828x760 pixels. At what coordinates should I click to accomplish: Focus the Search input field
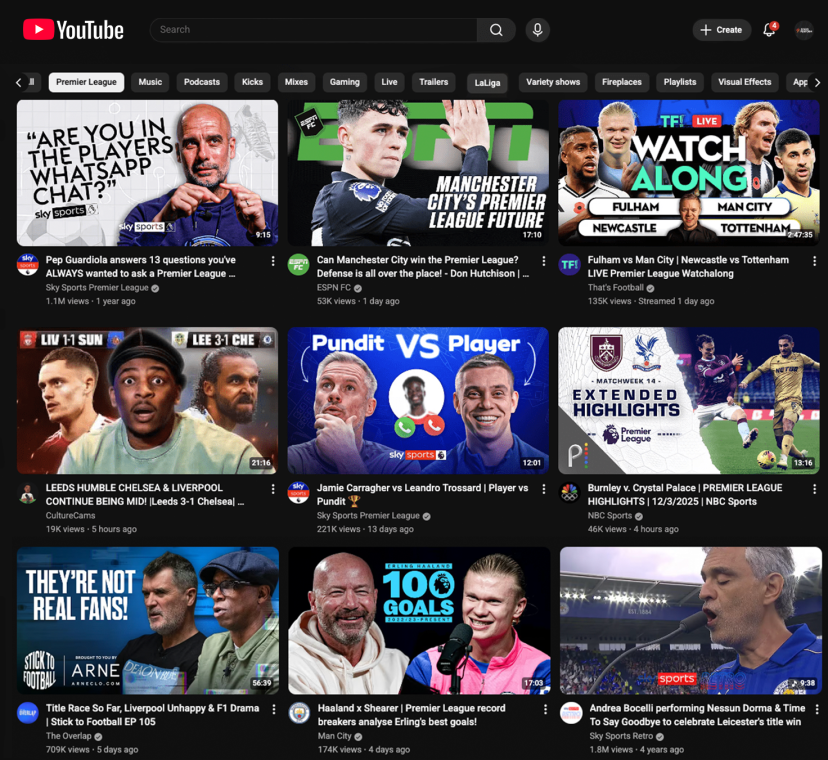[x=314, y=30]
